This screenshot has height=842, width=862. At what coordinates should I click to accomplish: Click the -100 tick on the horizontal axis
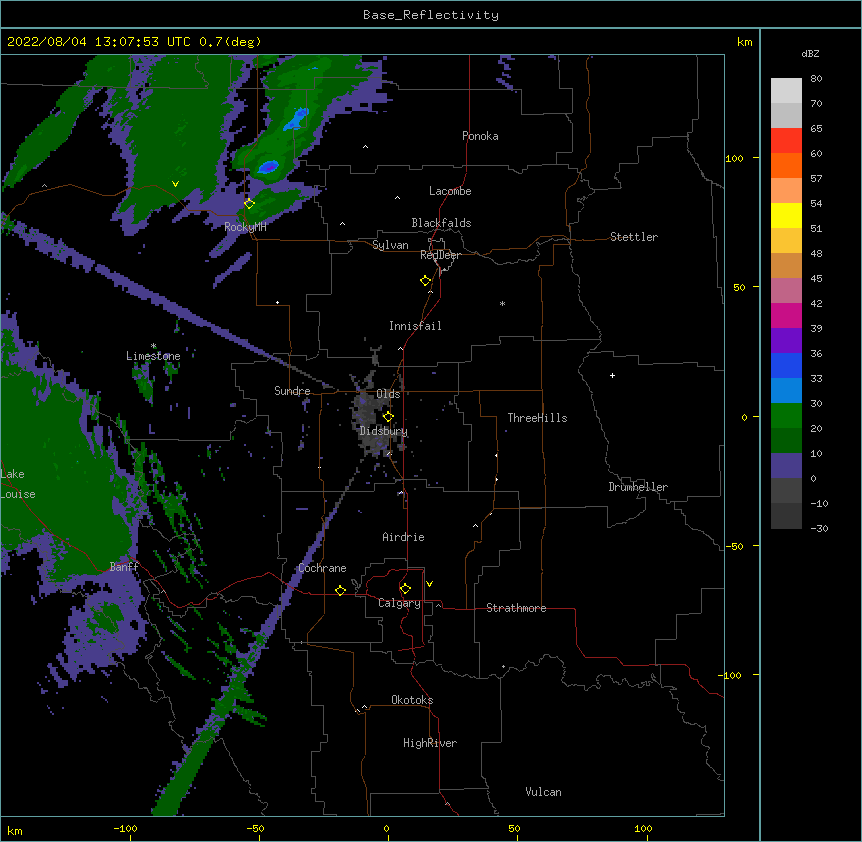125,828
